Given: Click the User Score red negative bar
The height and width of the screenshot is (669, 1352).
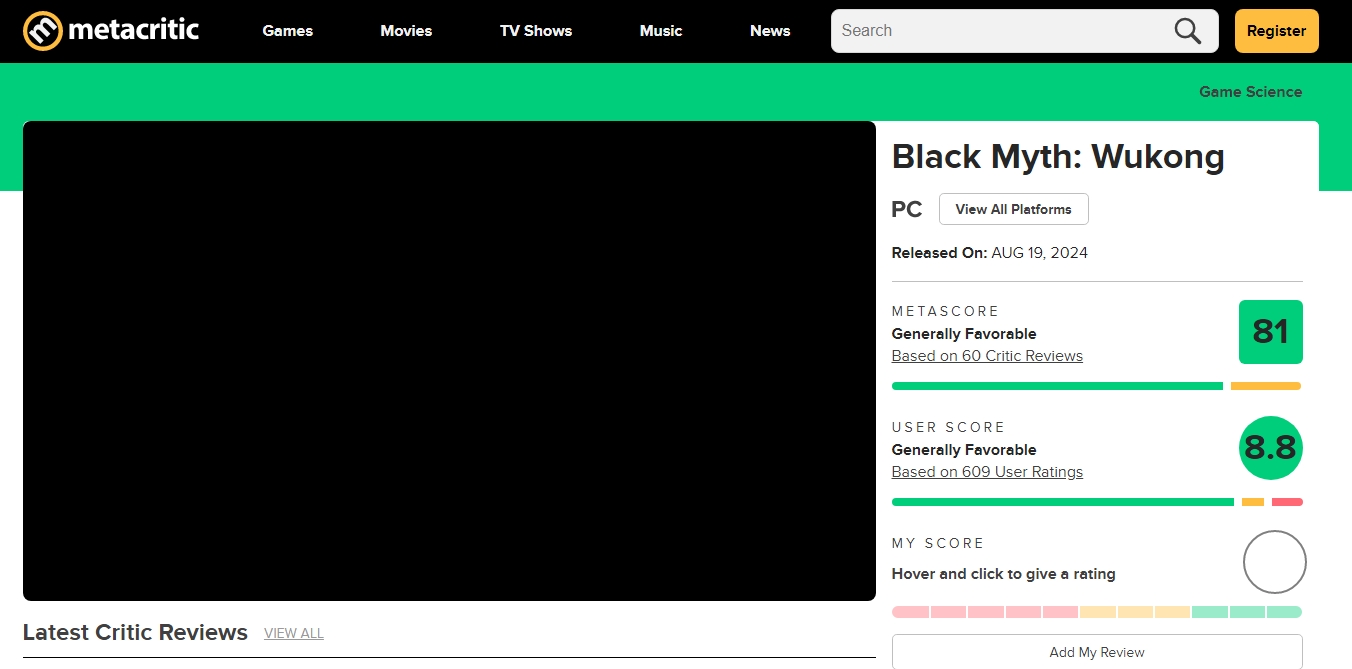Looking at the screenshot, I should point(1287,502).
